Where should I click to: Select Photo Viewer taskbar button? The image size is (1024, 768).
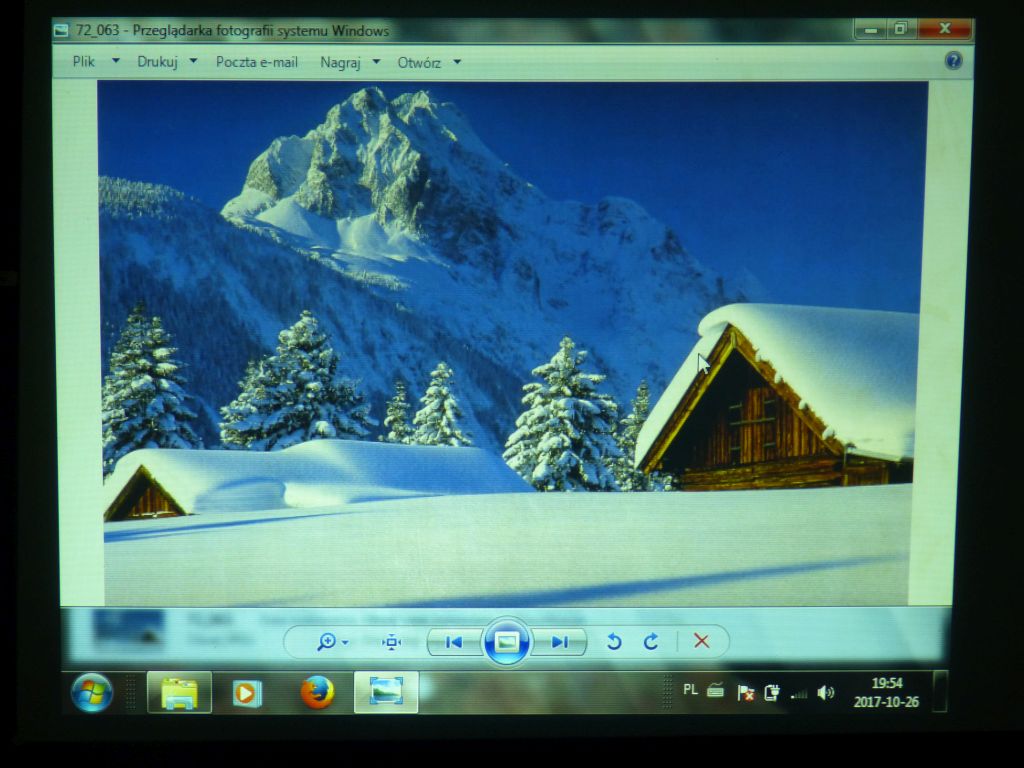[386, 692]
